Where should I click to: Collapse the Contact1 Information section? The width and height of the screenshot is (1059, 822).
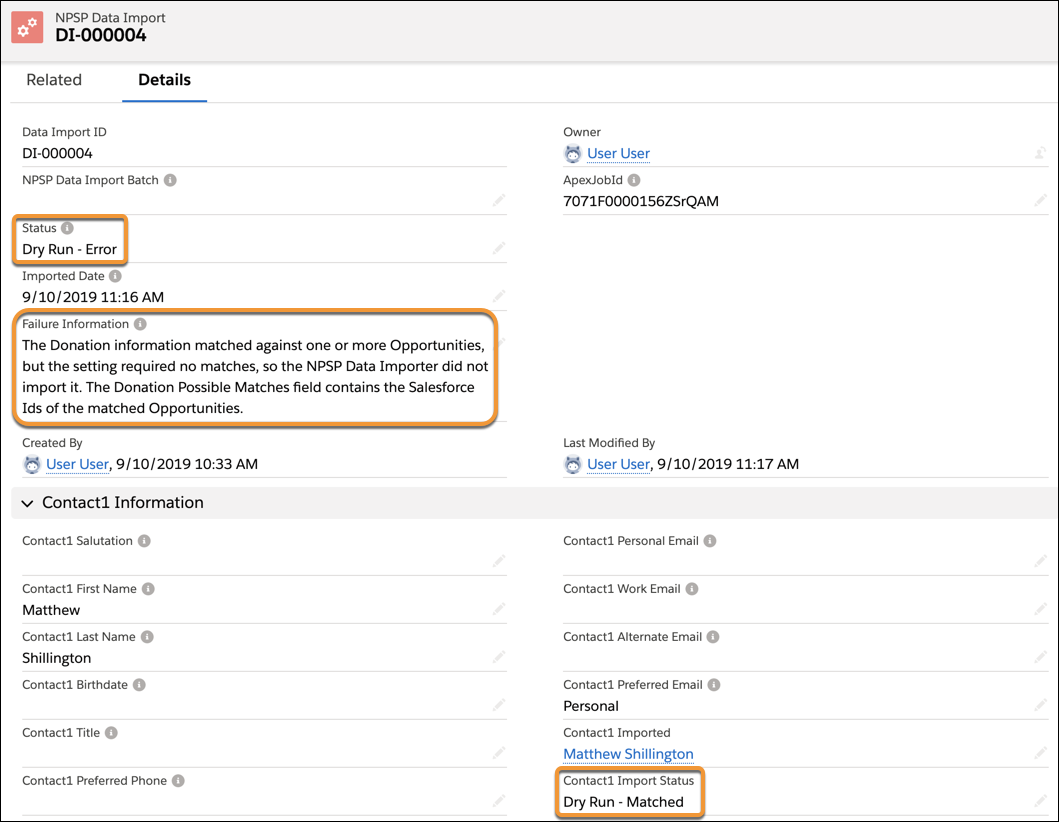[27, 503]
